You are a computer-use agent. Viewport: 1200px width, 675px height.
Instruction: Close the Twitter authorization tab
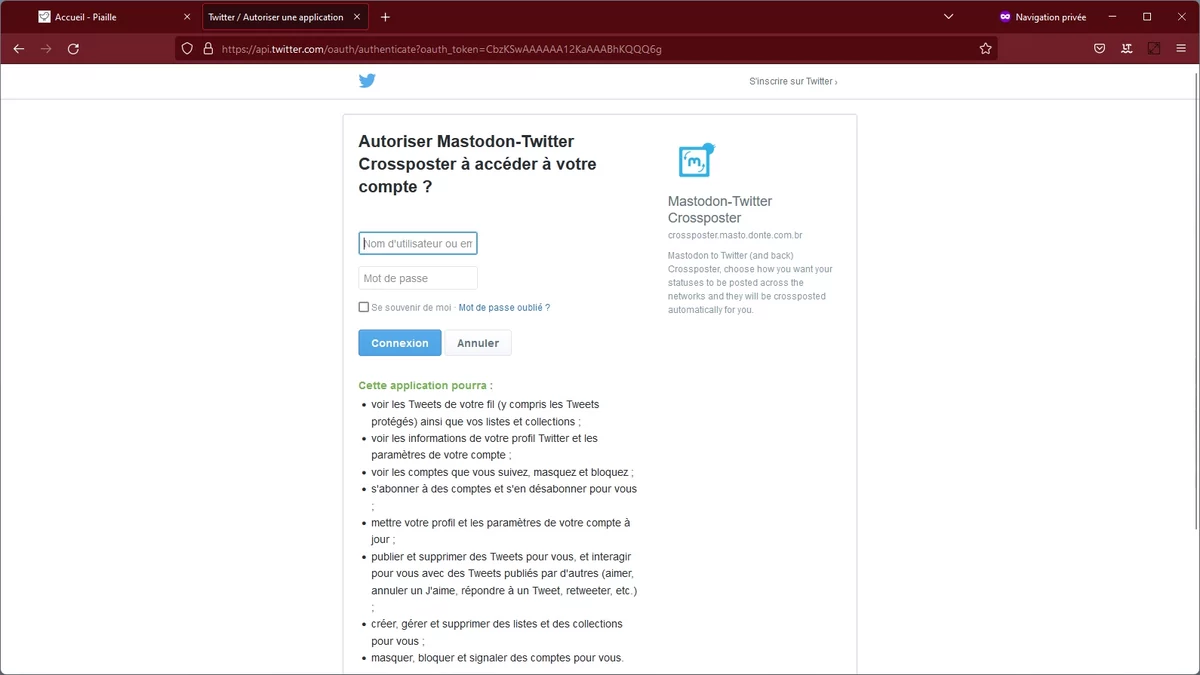pos(358,17)
